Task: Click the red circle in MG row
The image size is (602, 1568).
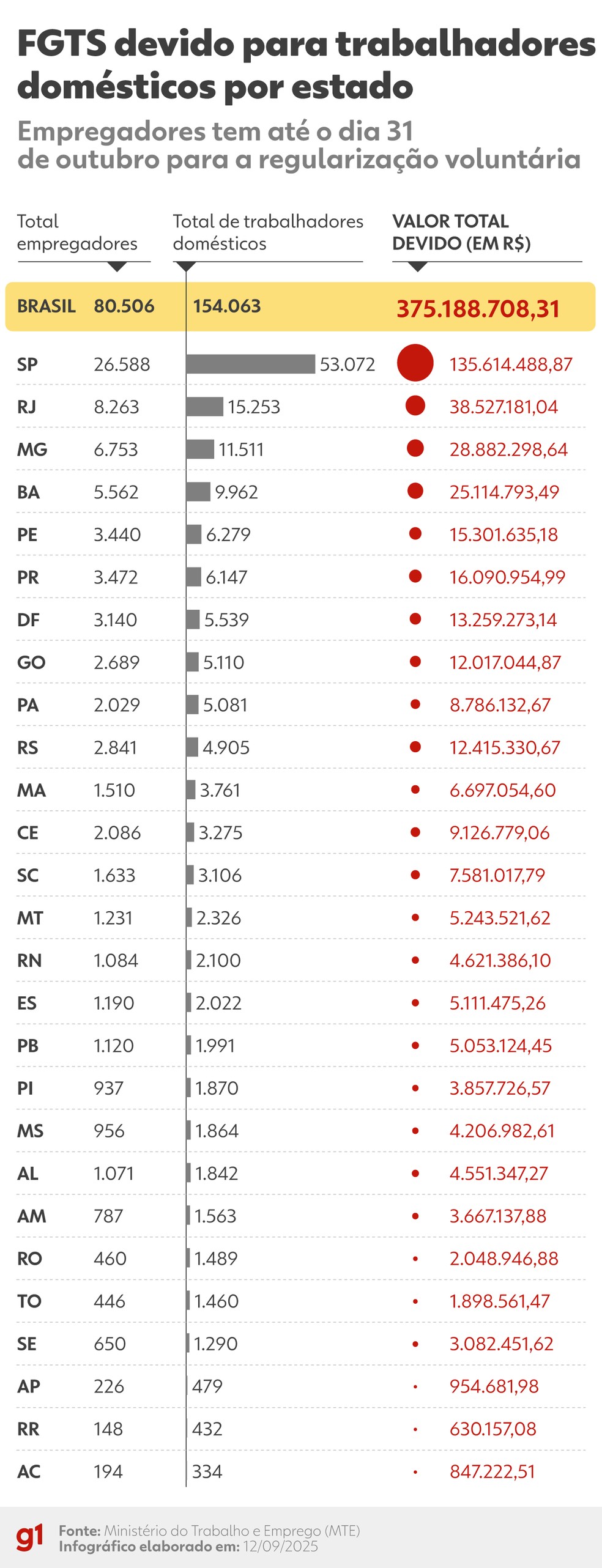Action: 415,449
